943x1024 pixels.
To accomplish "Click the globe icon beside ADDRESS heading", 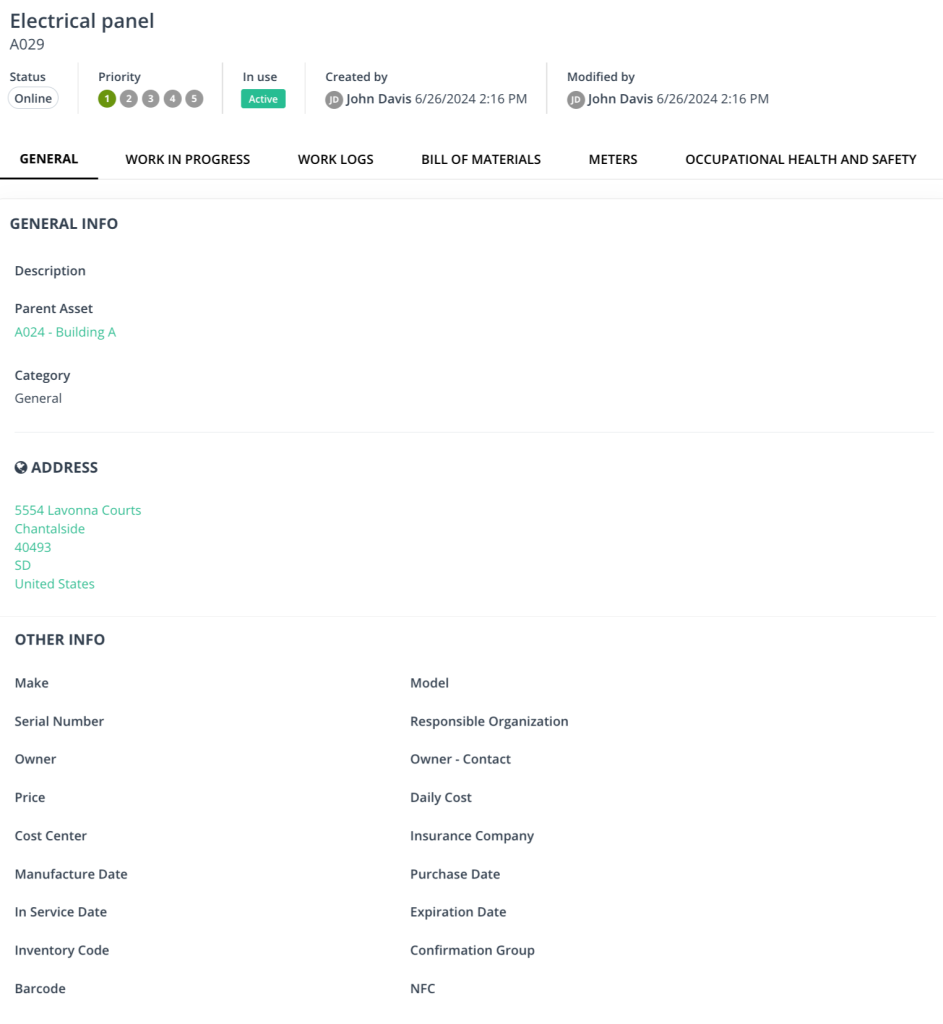I will (x=21, y=467).
